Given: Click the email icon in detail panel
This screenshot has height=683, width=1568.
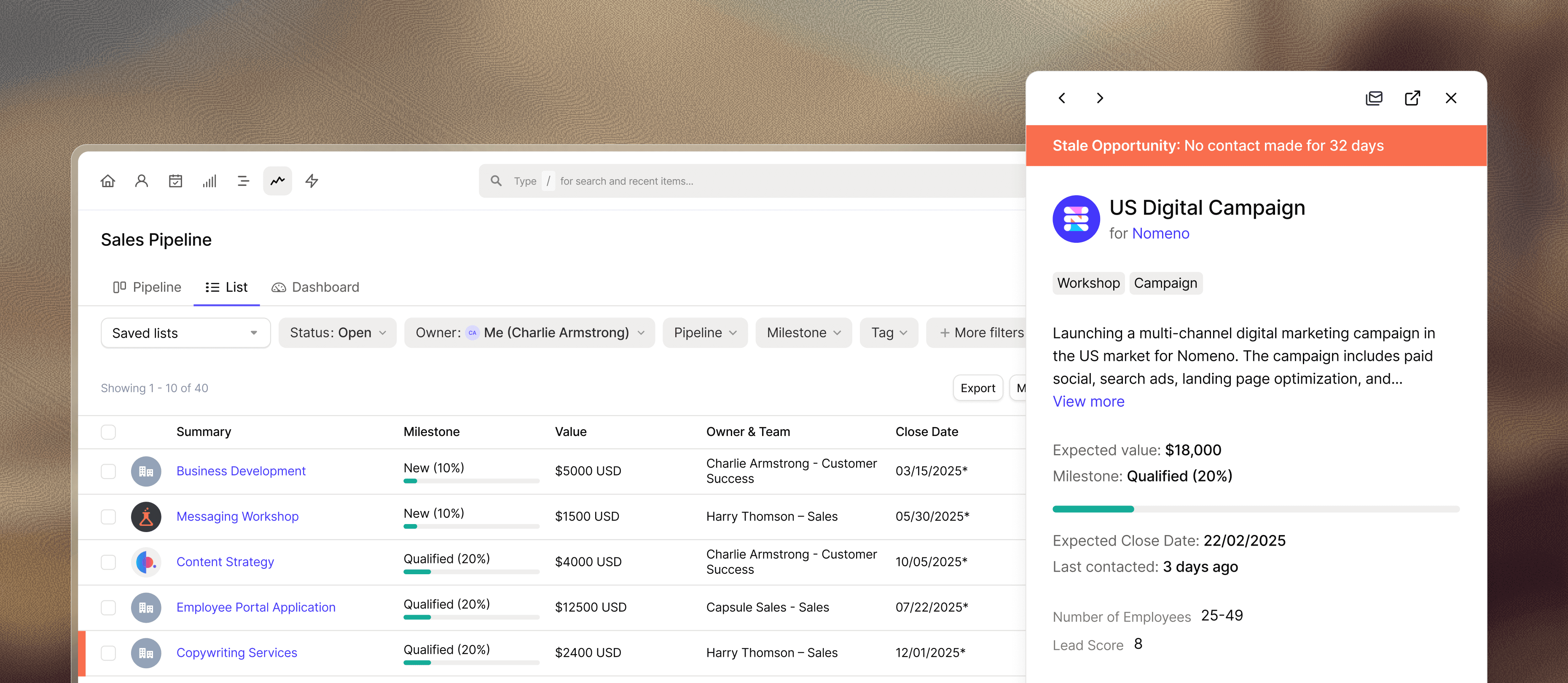Looking at the screenshot, I should 1374,98.
